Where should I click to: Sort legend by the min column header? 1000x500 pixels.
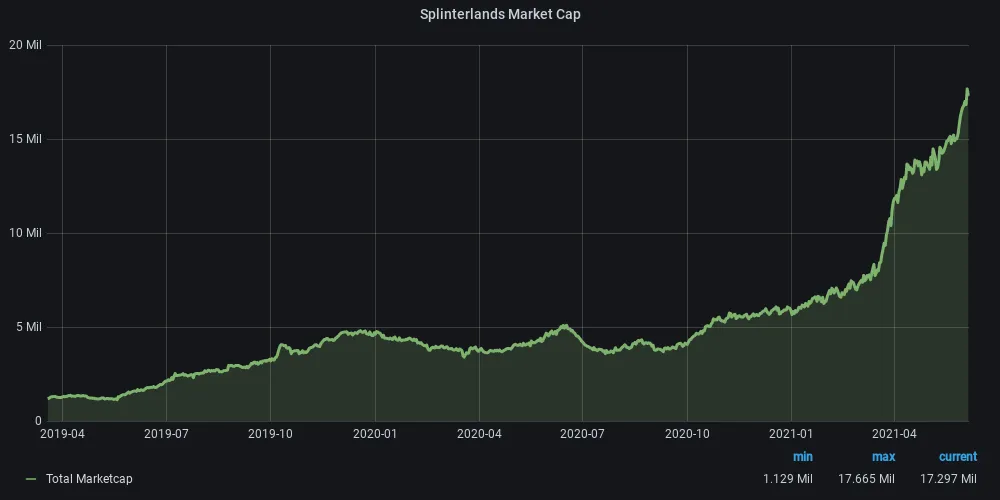[x=802, y=457]
